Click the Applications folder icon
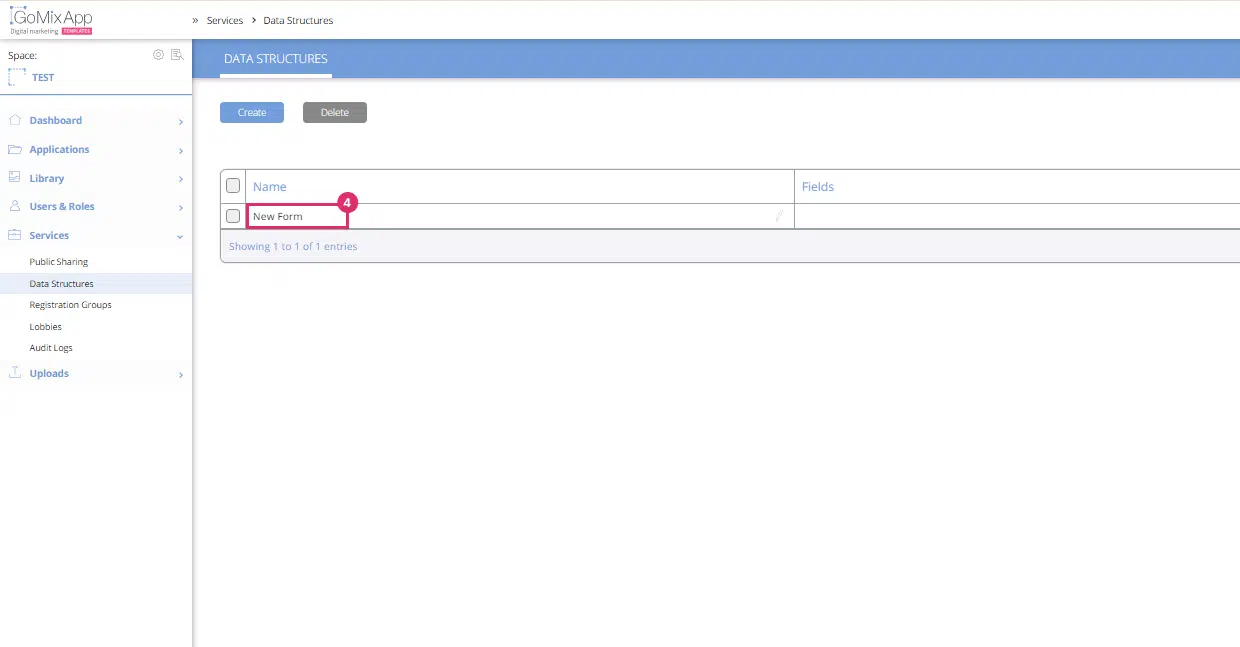Screen dimensions: 1240x647 tap(14, 148)
